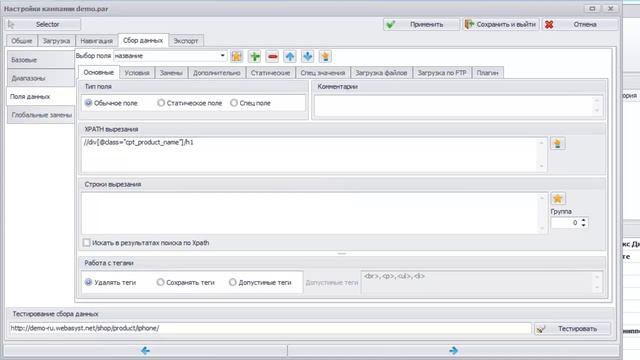
Task: Click the Отмена button
Action: pyautogui.click(x=580, y=24)
